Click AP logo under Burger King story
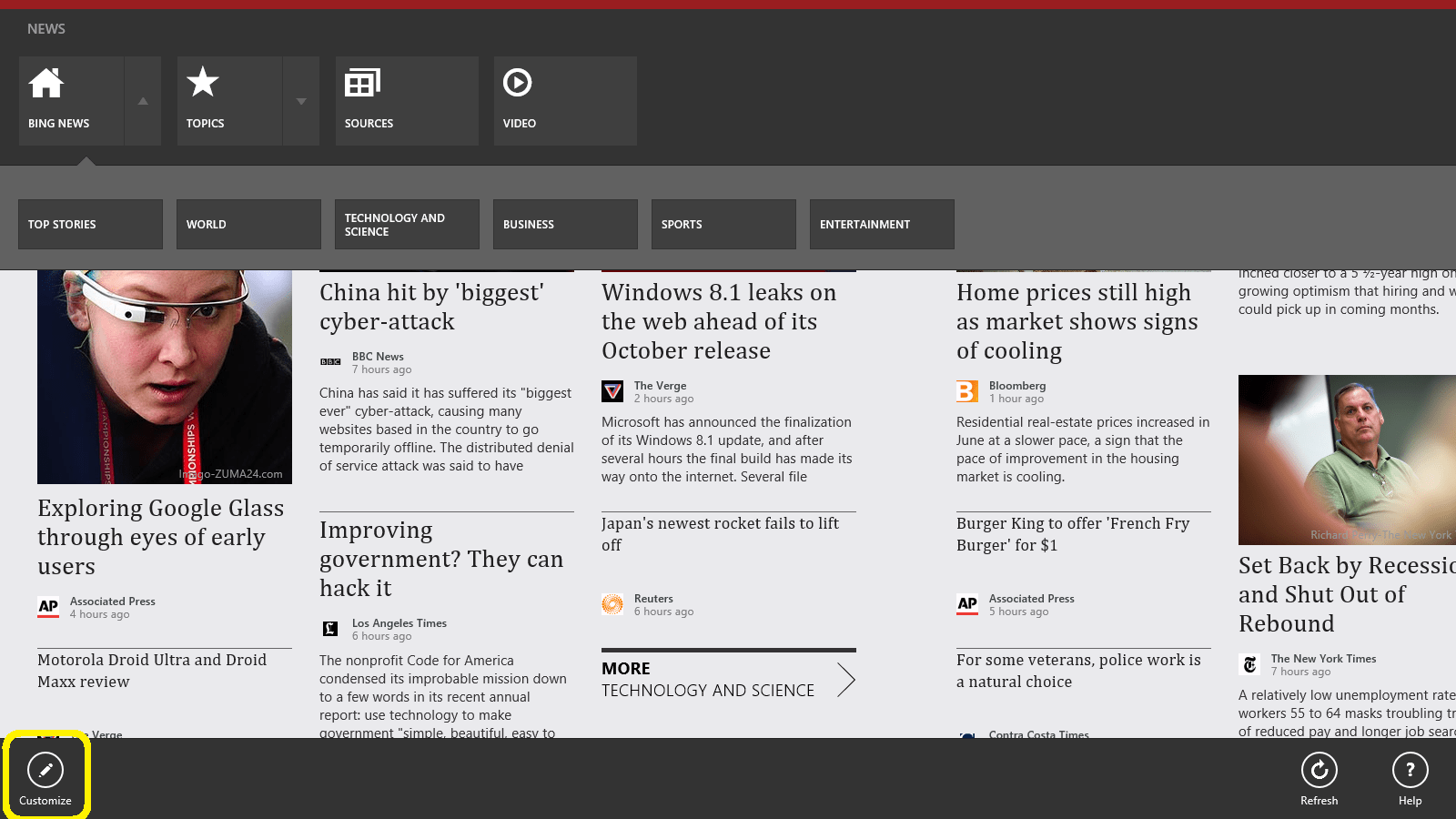1456x819 pixels. [x=967, y=604]
